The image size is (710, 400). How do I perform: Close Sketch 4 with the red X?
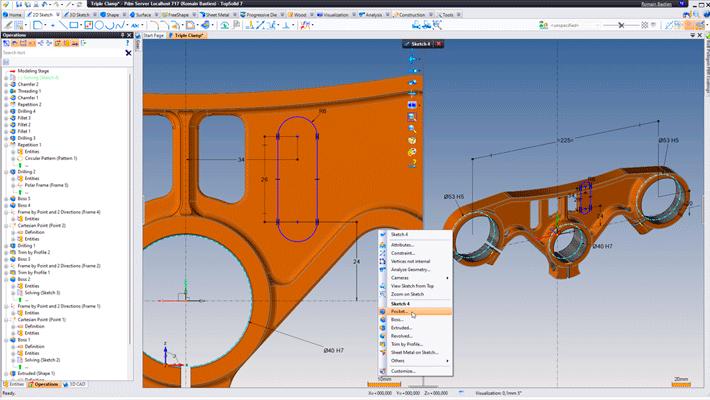point(439,44)
